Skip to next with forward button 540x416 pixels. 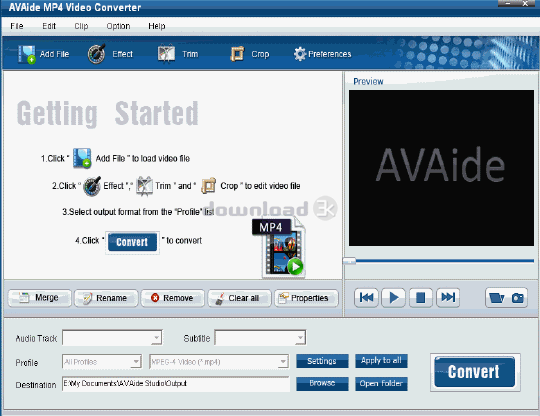(448, 298)
